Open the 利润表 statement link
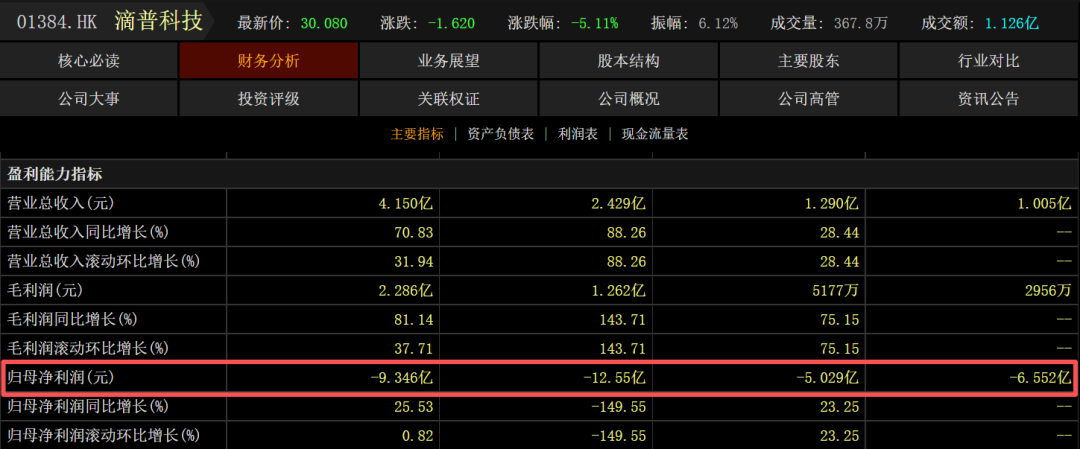Screen dimensions: 1080x449 tap(577, 134)
